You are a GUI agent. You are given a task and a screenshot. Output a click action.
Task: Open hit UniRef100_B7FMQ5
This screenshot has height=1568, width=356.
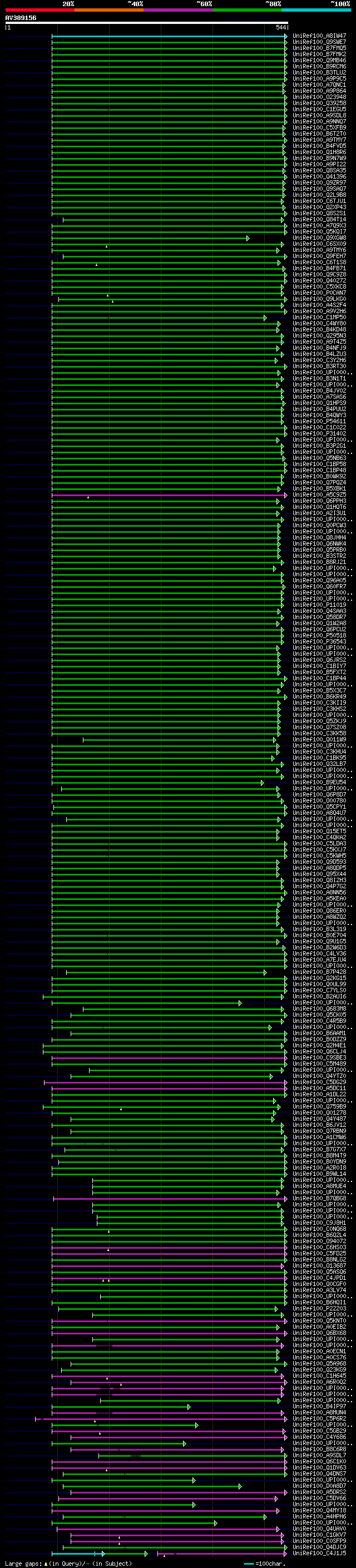pyautogui.click(x=319, y=48)
